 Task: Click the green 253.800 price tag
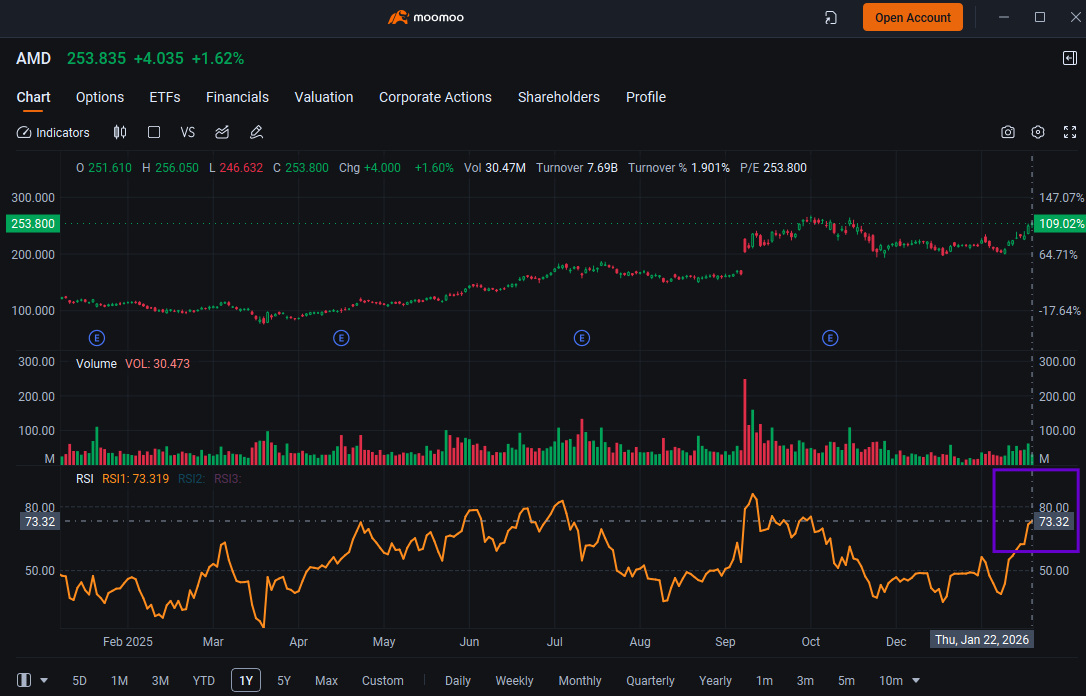pyautogui.click(x=33, y=224)
